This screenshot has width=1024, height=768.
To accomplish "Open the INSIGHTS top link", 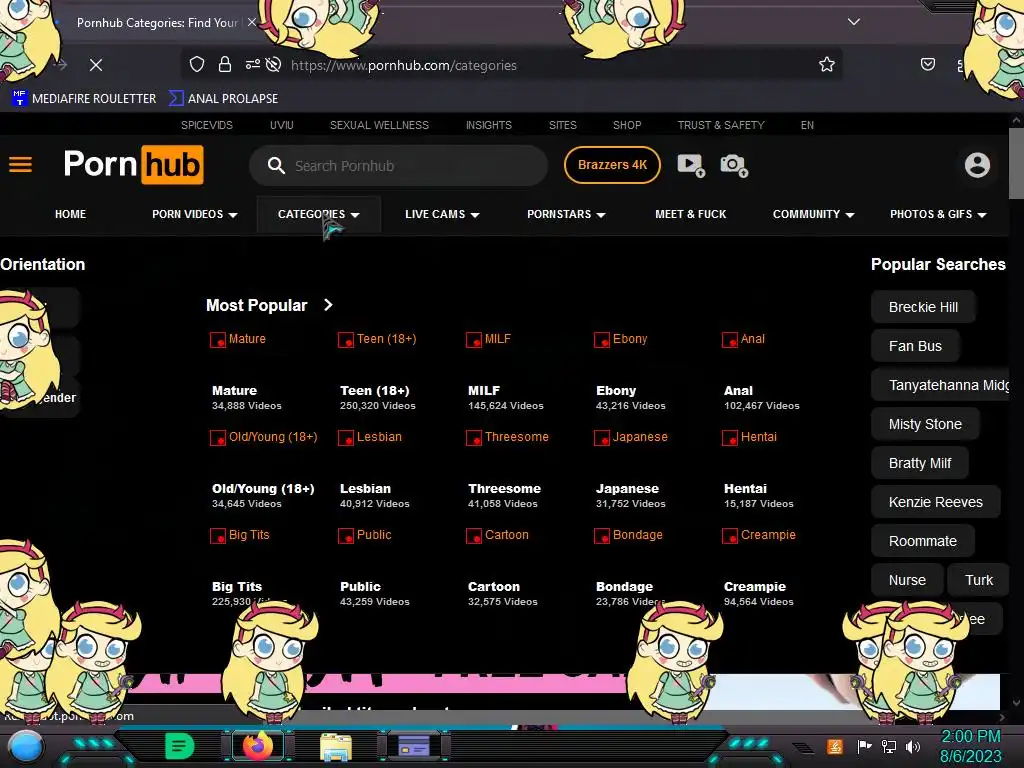I will pyautogui.click(x=488, y=125).
